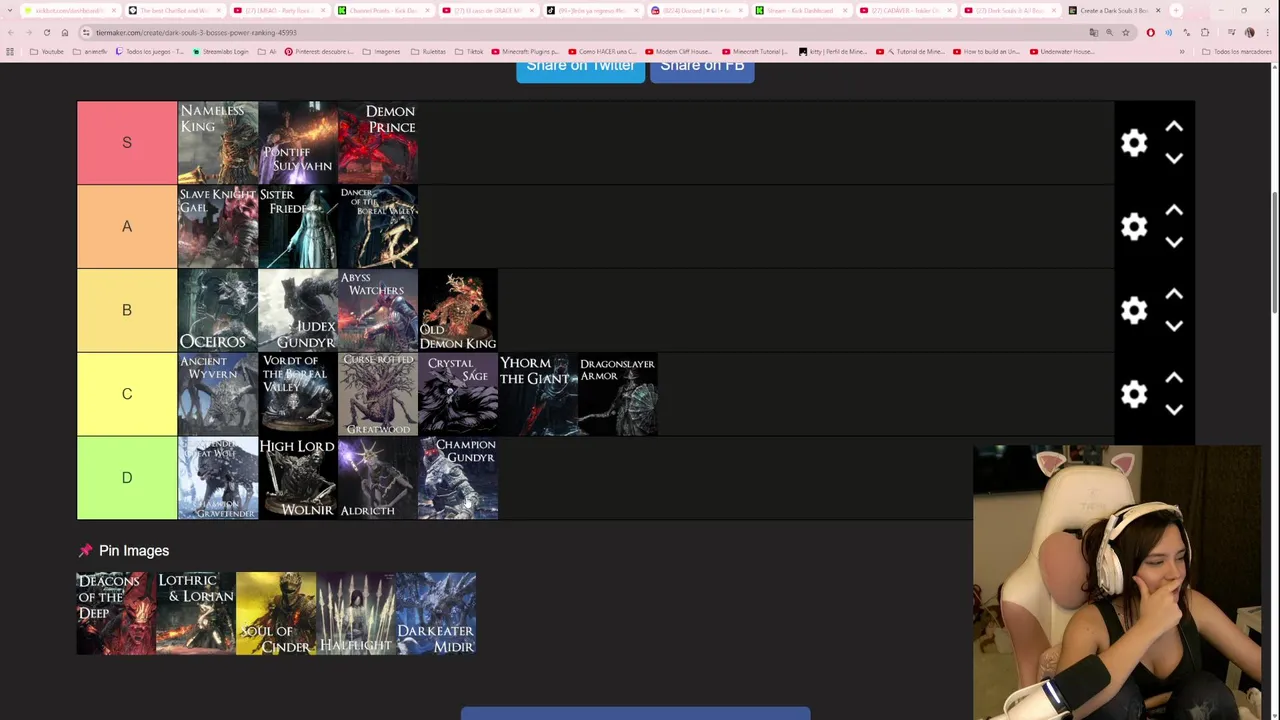Select Sister Friede boss image
Screen dimensions: 1280x720
[298, 227]
